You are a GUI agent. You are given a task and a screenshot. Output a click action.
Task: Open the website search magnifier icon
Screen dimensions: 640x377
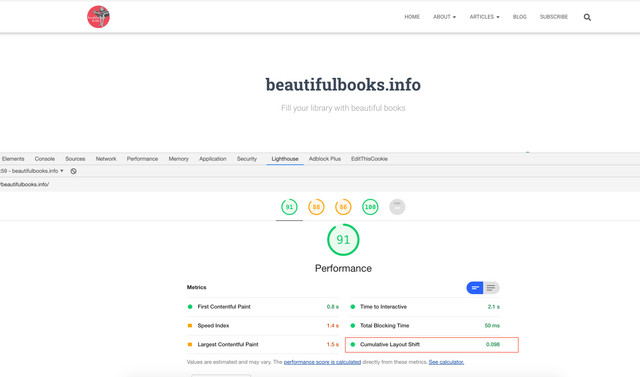tap(587, 17)
